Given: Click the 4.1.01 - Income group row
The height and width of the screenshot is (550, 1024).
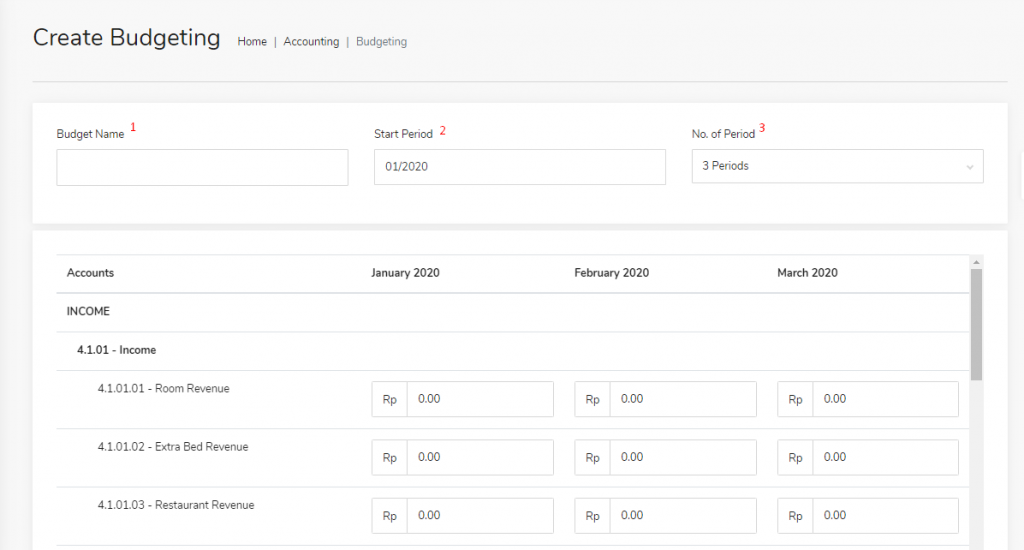Looking at the screenshot, I should 116,350.
